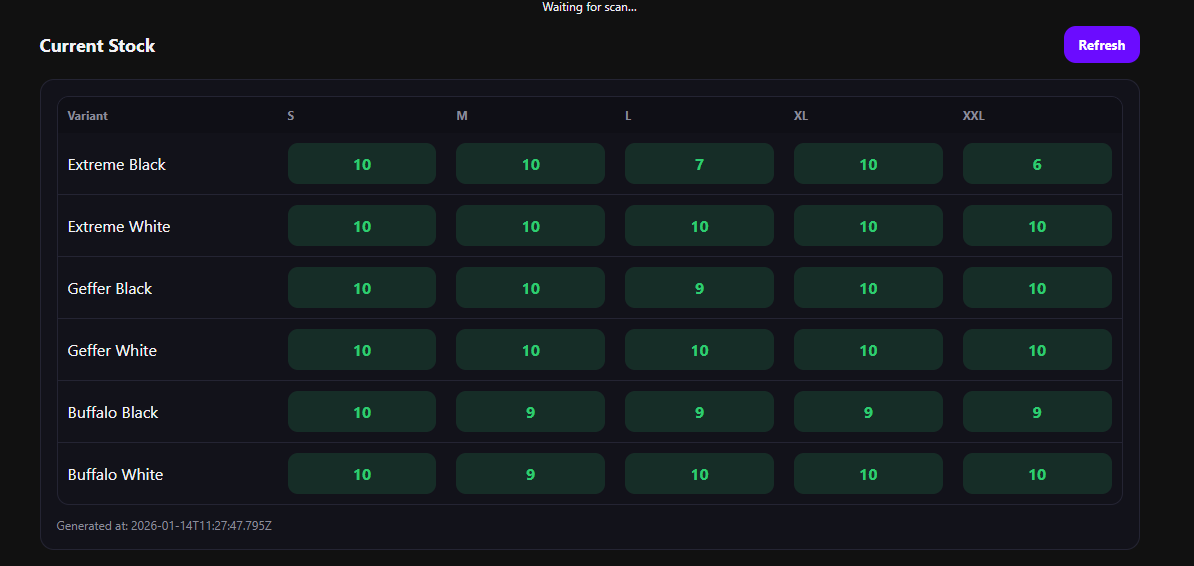This screenshot has width=1194, height=566.
Task: Click the Buffalo White size M cell showing 9
Action: 531,474
